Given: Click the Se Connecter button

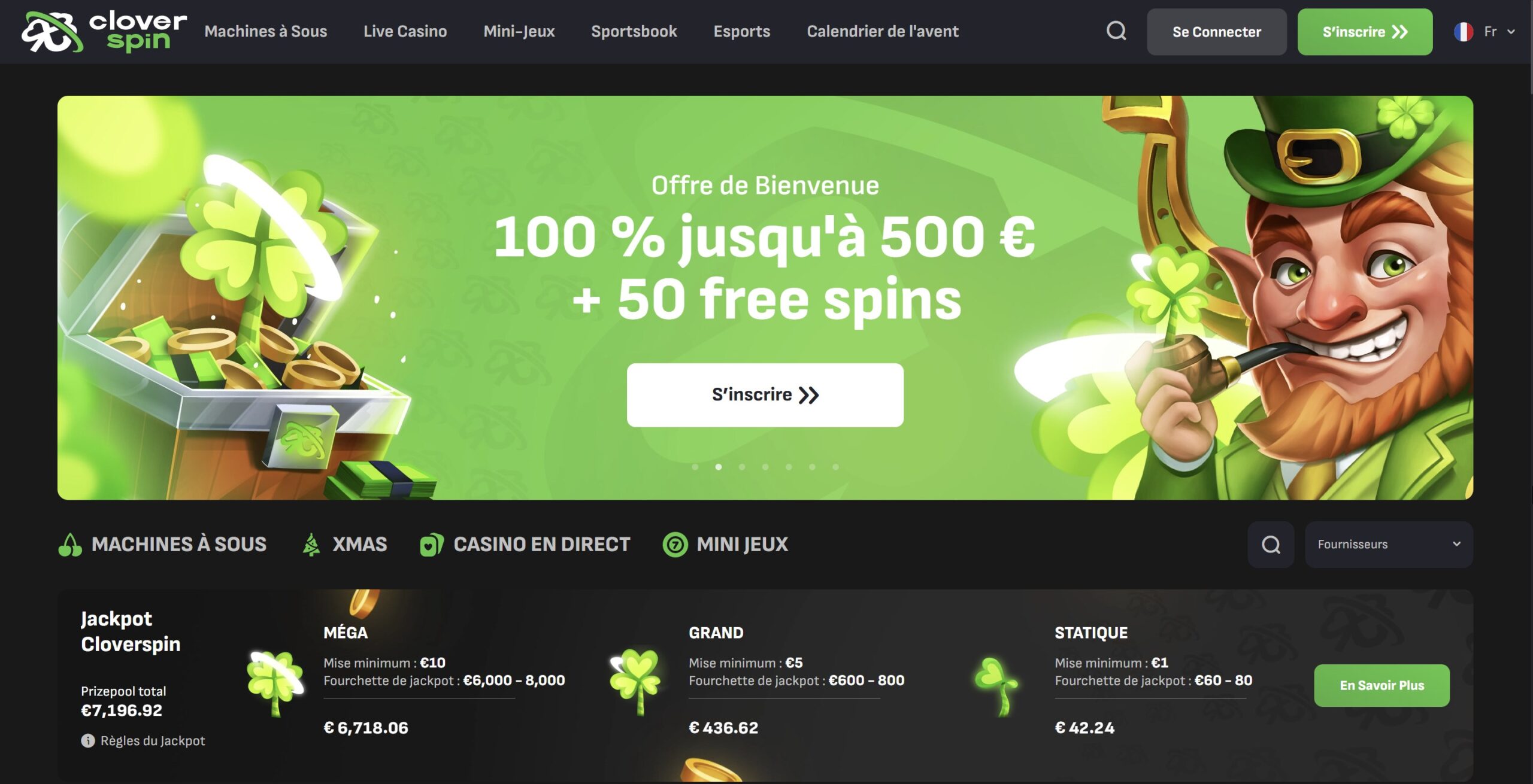Looking at the screenshot, I should click(1217, 32).
